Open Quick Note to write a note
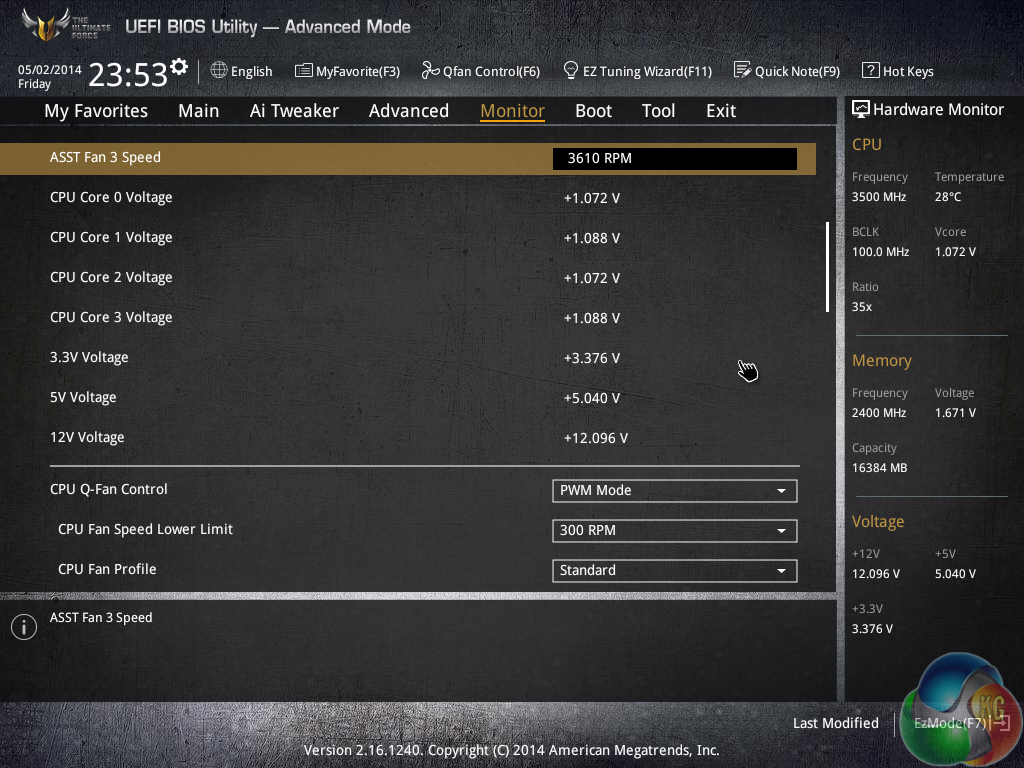 point(786,71)
